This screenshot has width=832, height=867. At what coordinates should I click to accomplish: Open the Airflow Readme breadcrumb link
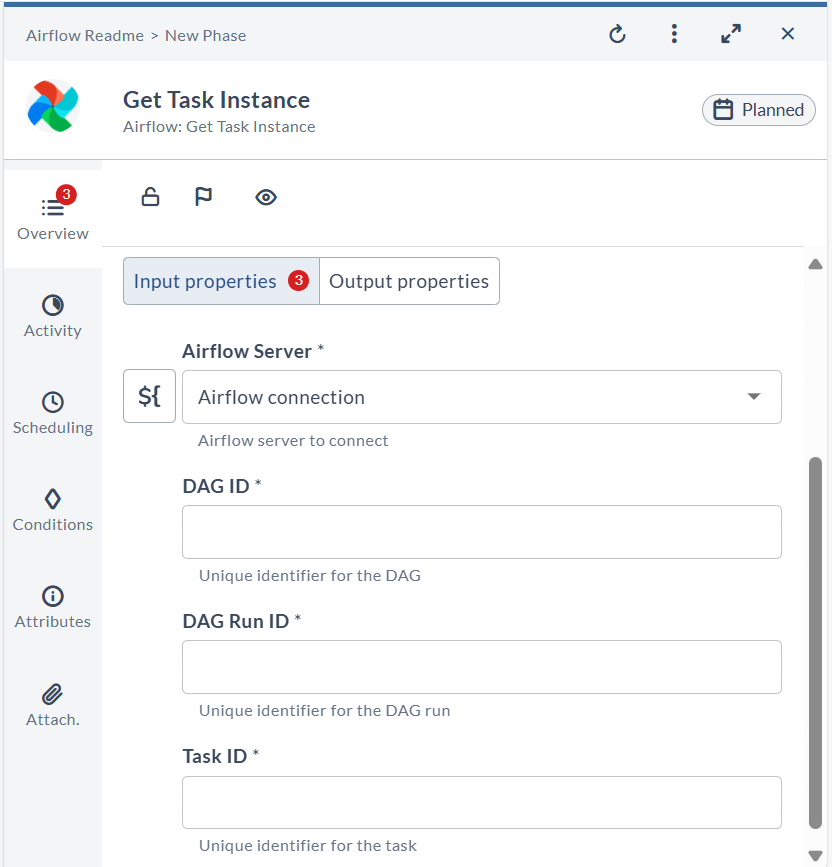click(84, 35)
